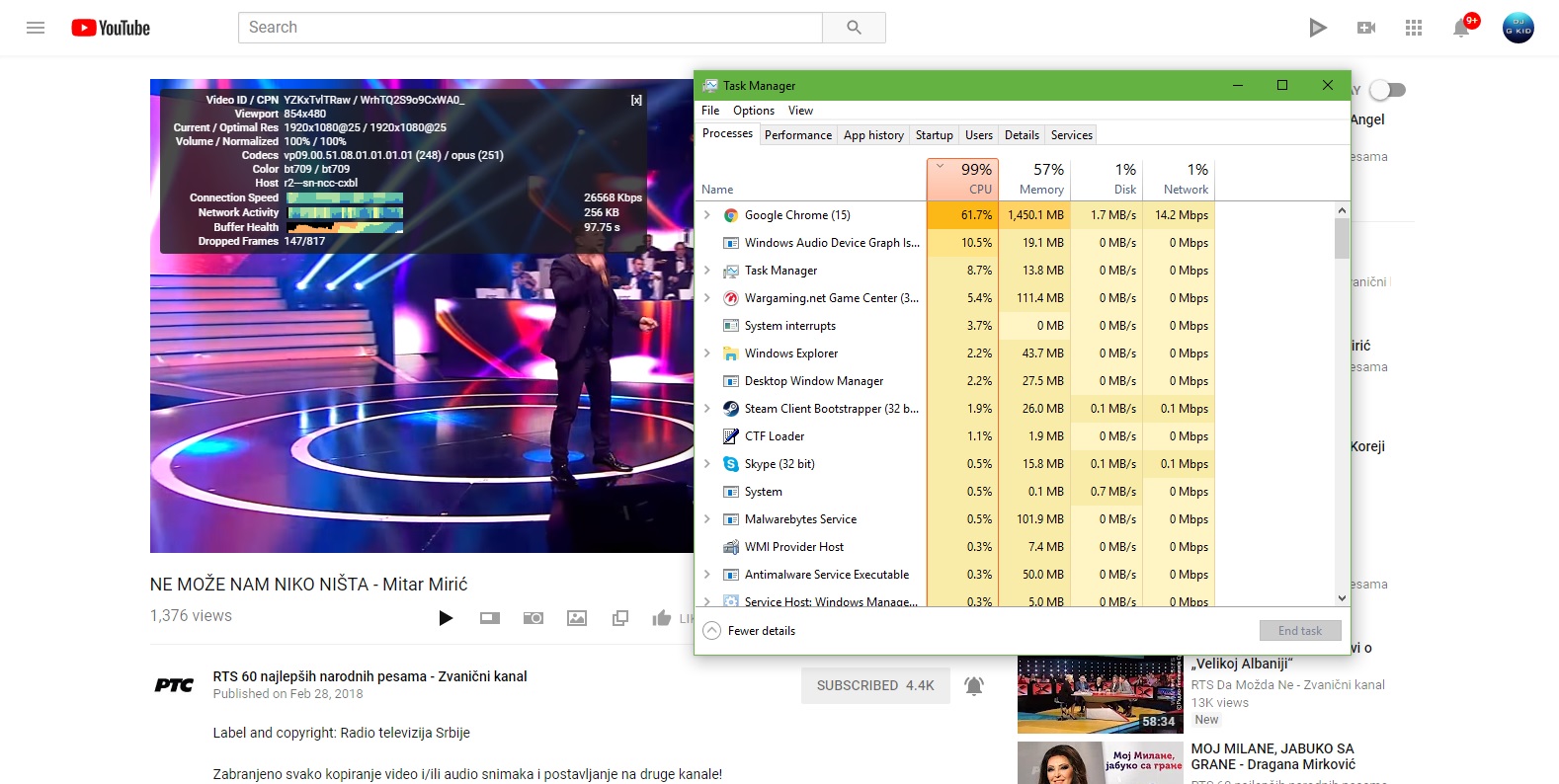
Task: Open the MOJ MILANE, JABUKO SA GRANE video
Action: point(1272,756)
